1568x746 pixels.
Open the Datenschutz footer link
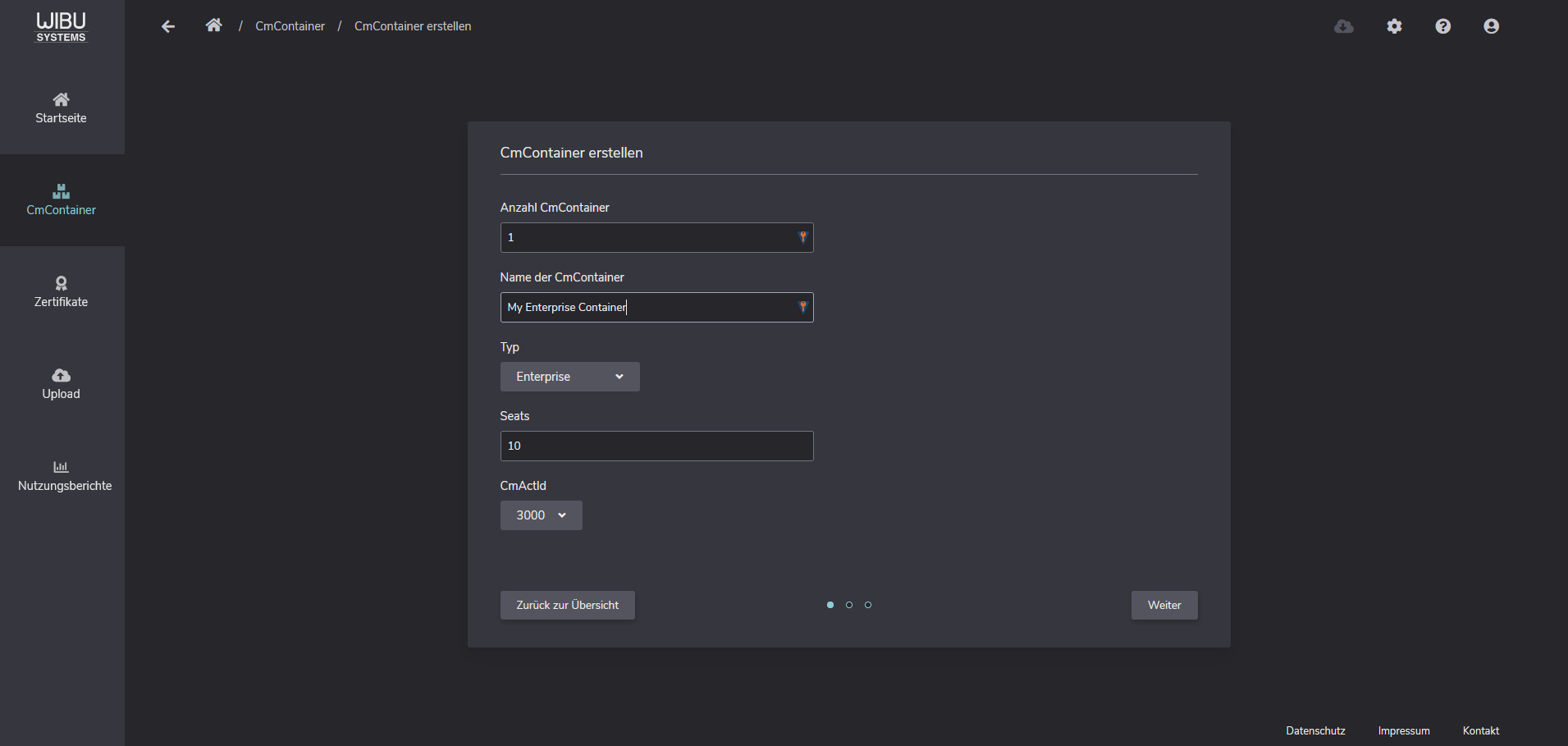[x=1315, y=730]
